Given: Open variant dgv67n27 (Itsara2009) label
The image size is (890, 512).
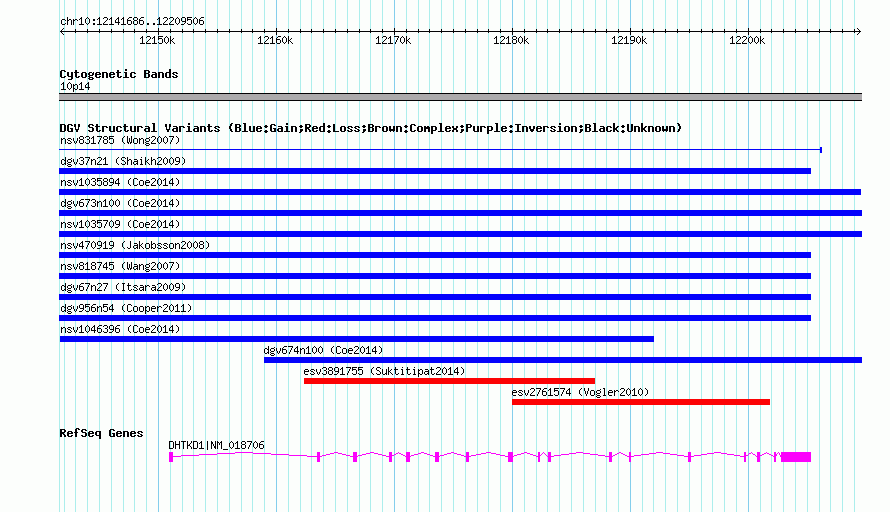Looking at the screenshot, I should 123,287.
